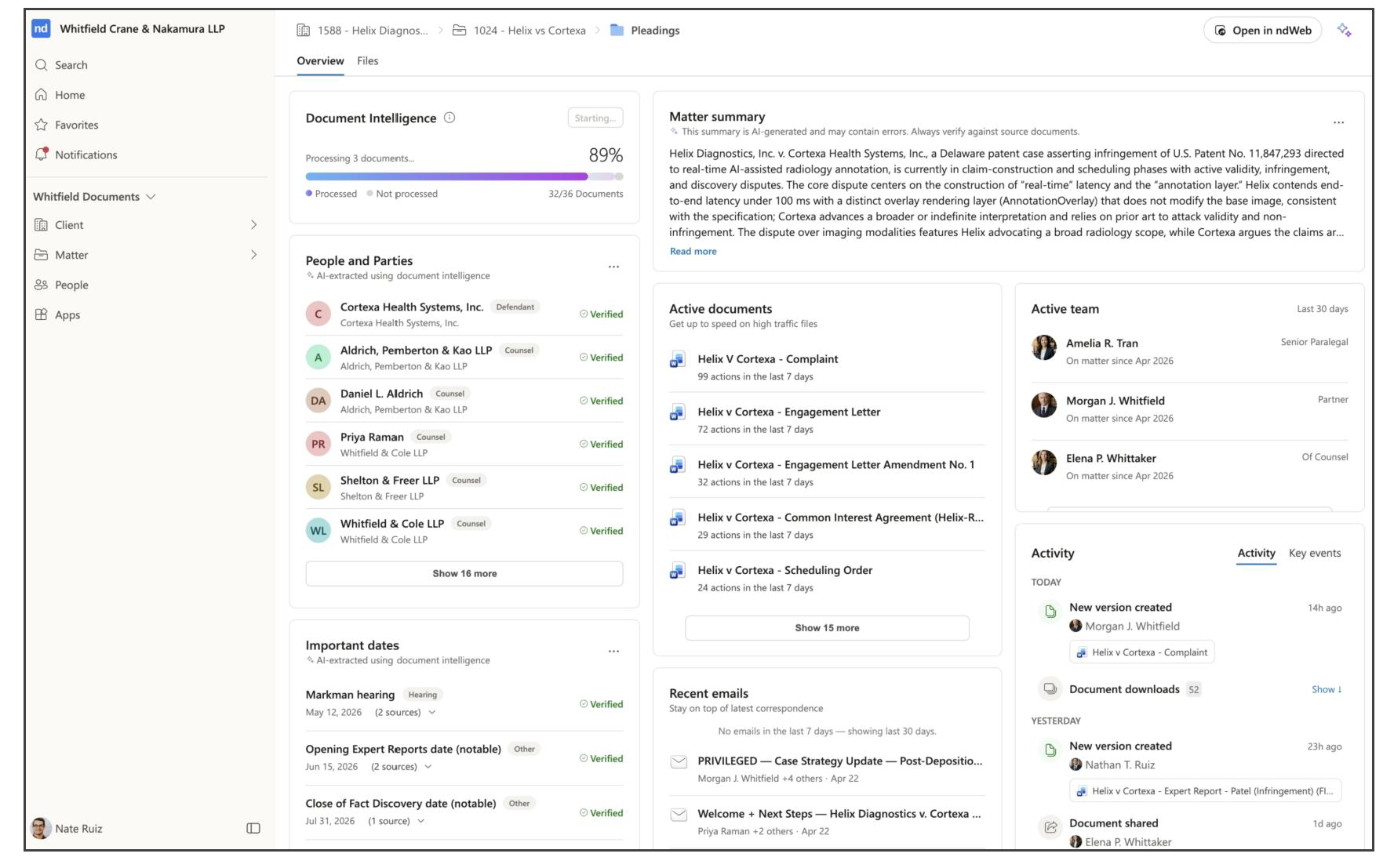Open Favorites star in sidebar
The width and height of the screenshot is (1394, 868).
coord(42,125)
